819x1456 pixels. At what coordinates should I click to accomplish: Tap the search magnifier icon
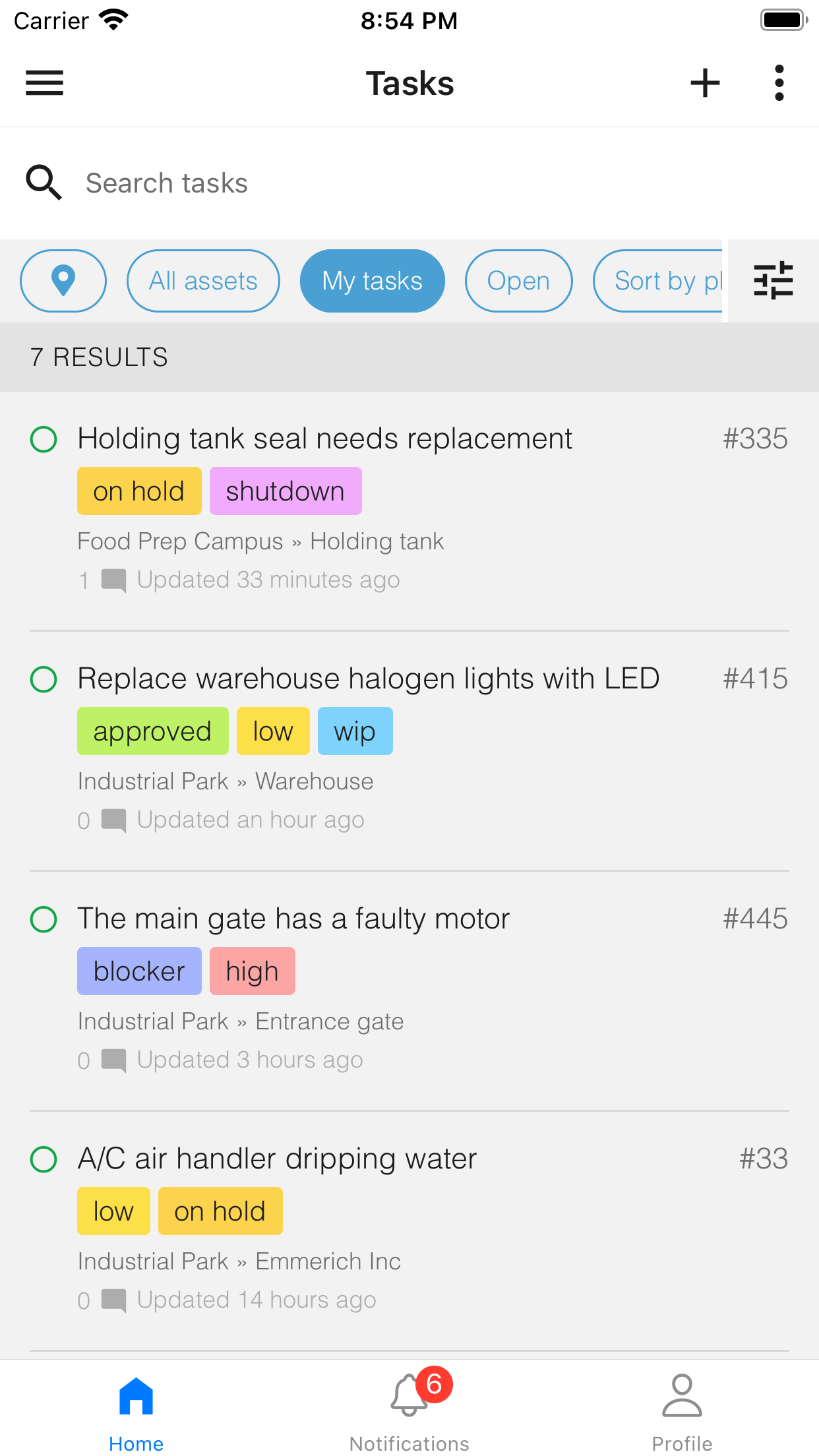click(x=44, y=183)
